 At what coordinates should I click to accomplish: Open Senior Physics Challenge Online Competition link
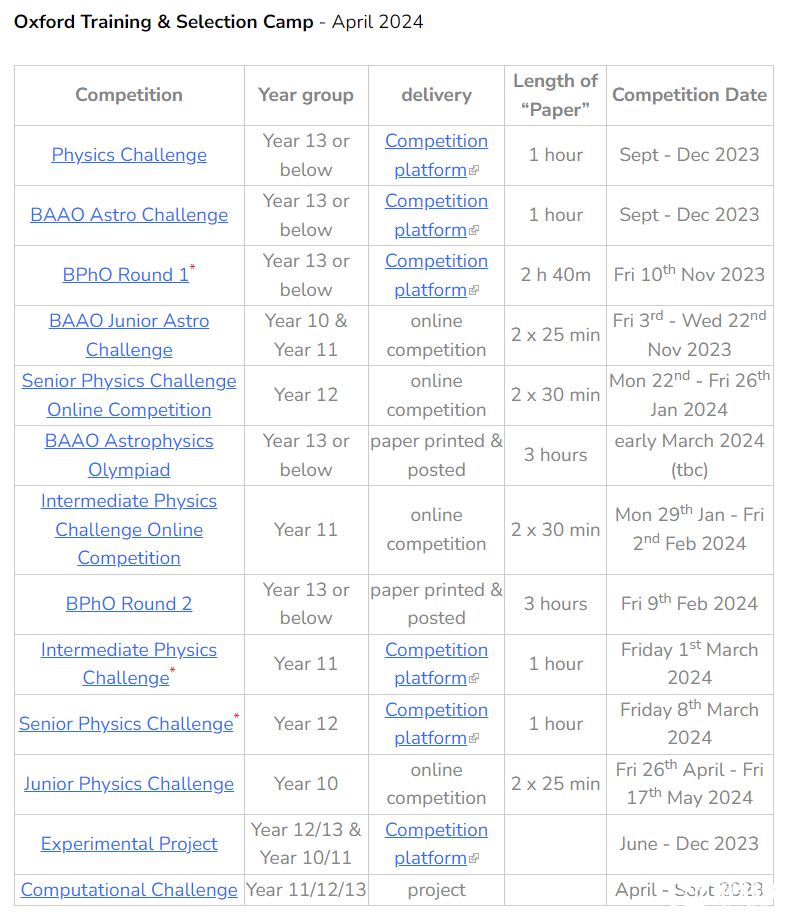coord(129,395)
